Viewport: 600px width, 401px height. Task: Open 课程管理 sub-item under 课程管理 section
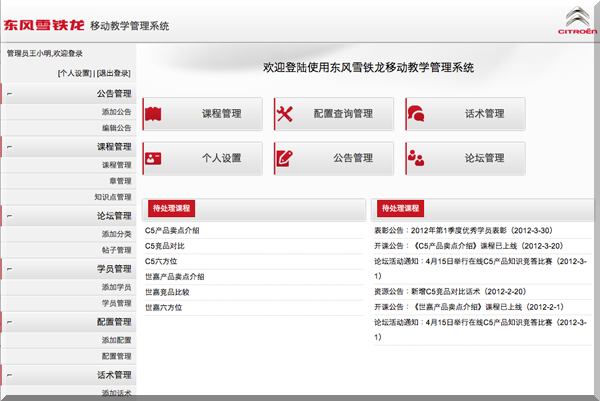(x=116, y=165)
